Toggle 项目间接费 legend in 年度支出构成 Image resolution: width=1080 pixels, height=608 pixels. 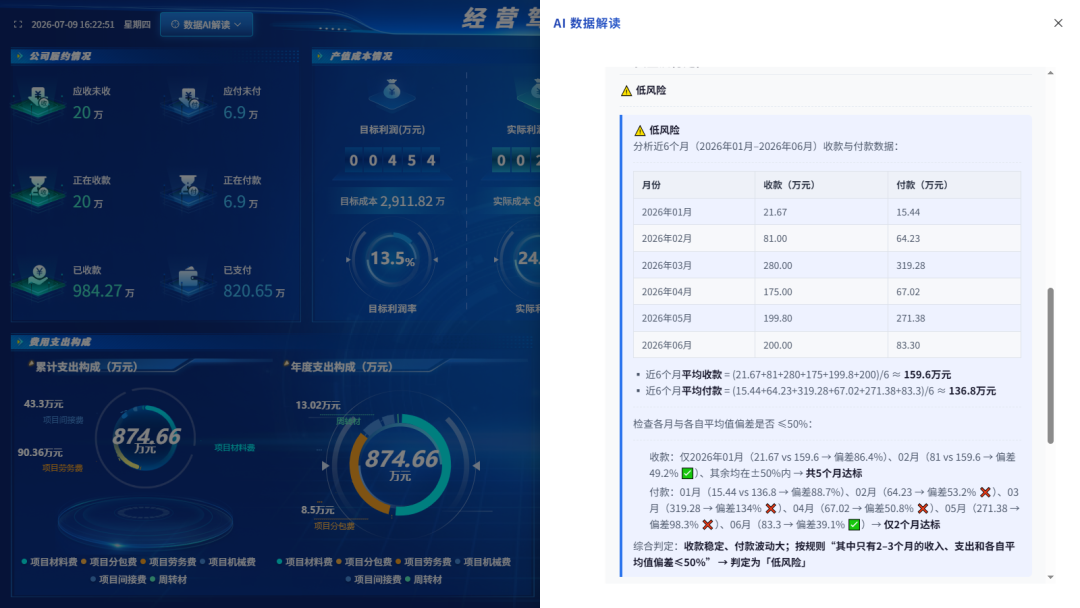[x=373, y=579]
